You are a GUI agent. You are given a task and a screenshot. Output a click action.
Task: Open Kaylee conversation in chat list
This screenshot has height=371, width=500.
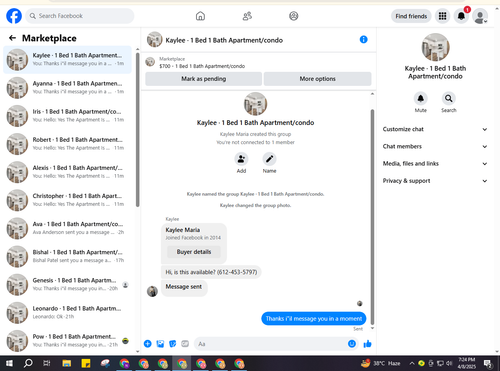(x=67, y=59)
